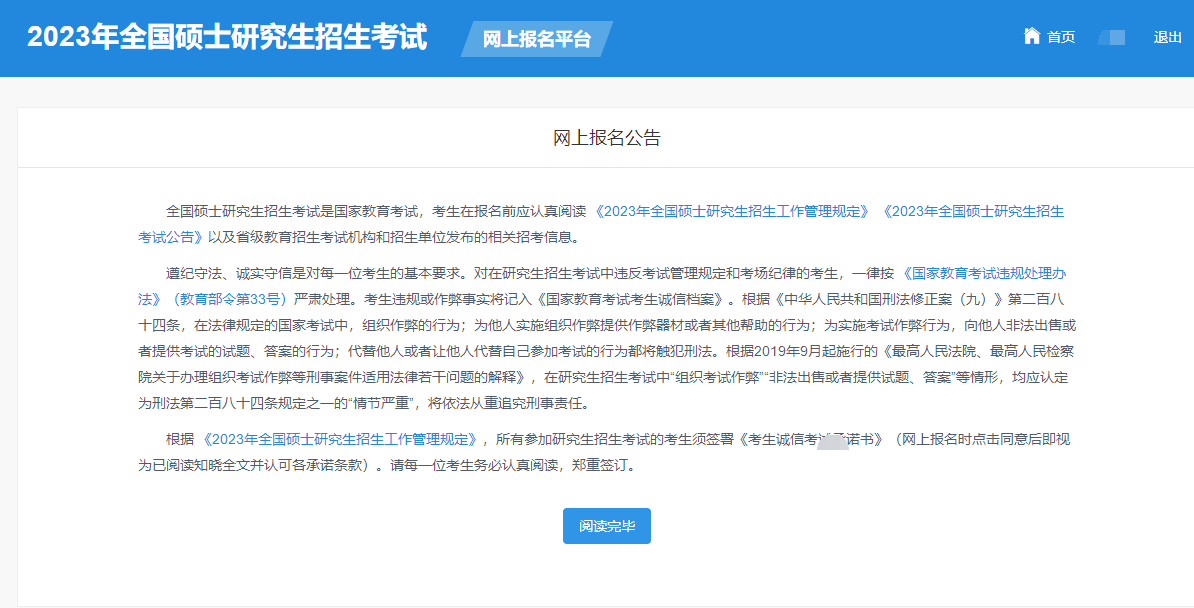Click the blurred username in the header
Screen dimensions: 1194x608
click(x=1113, y=37)
